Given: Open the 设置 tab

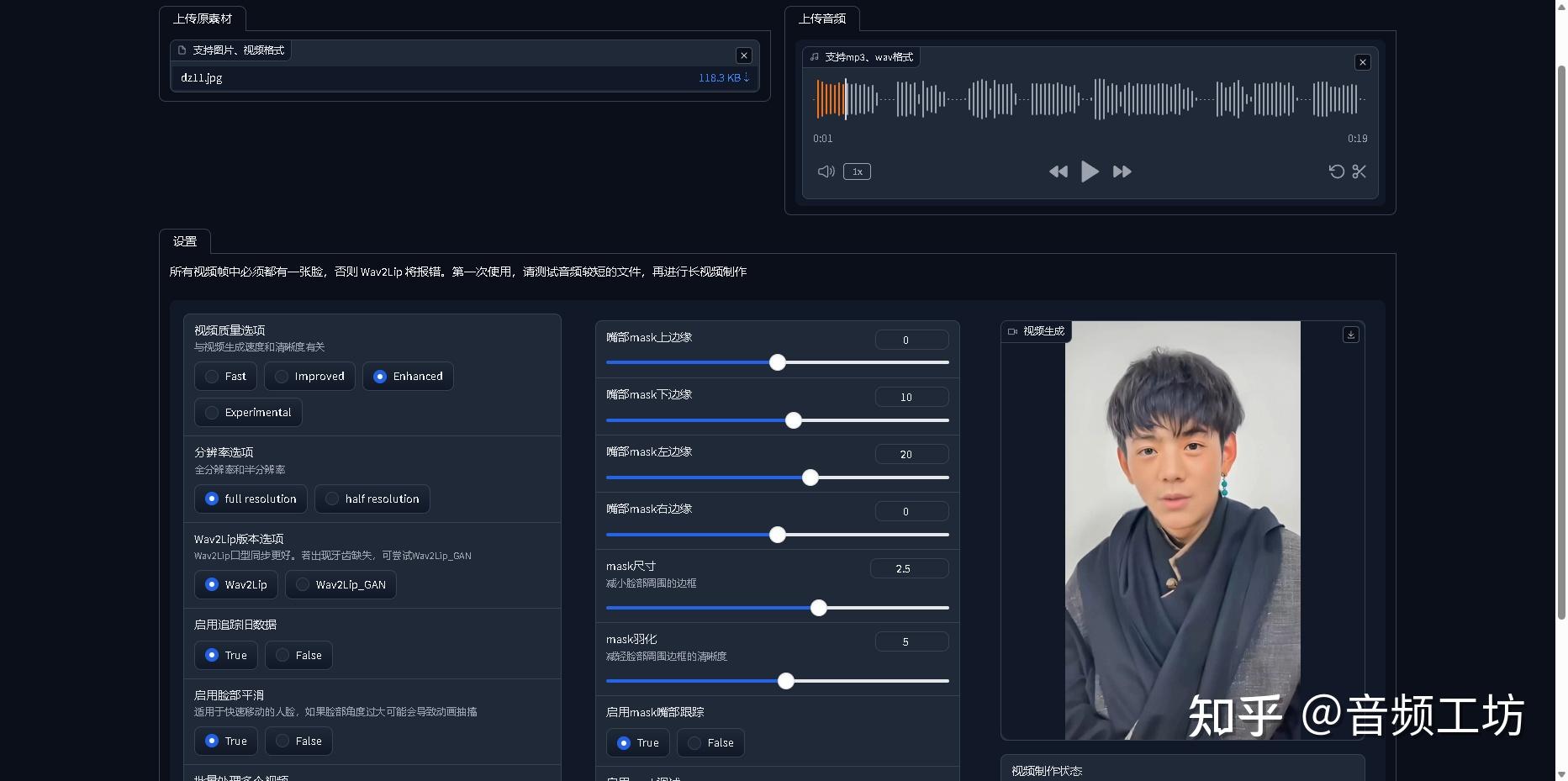Looking at the screenshot, I should click(x=184, y=241).
